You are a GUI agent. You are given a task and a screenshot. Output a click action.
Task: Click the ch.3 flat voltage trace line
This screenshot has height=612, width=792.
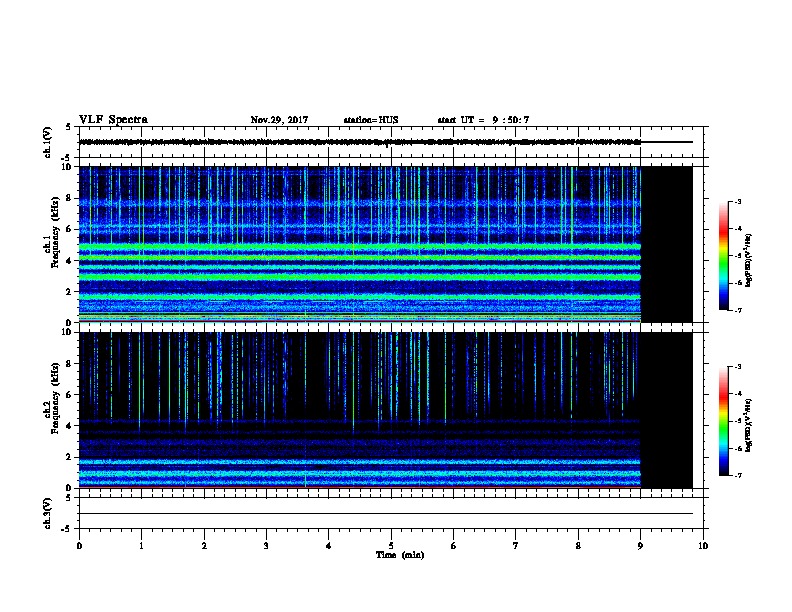386,514
